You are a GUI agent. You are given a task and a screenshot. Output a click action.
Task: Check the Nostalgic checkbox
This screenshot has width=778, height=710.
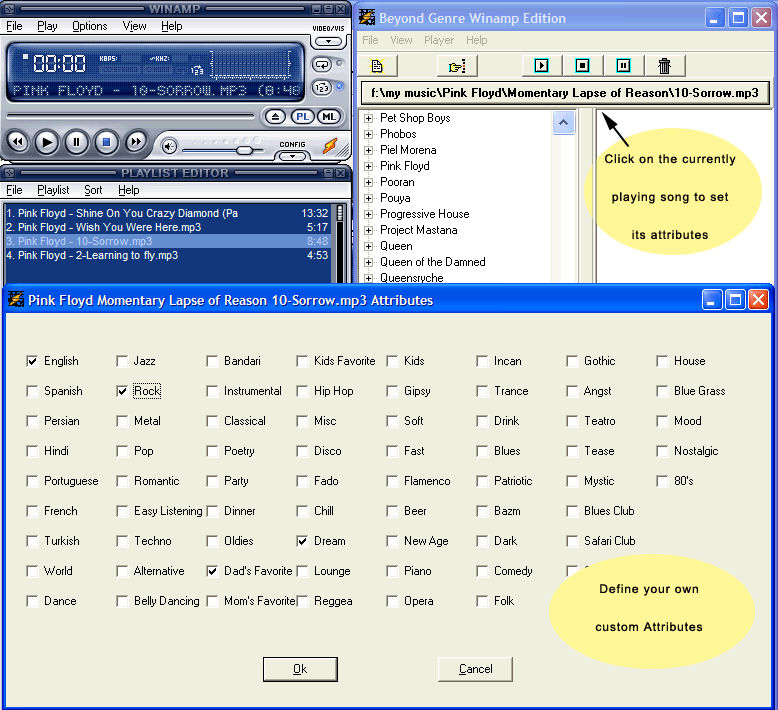click(662, 451)
